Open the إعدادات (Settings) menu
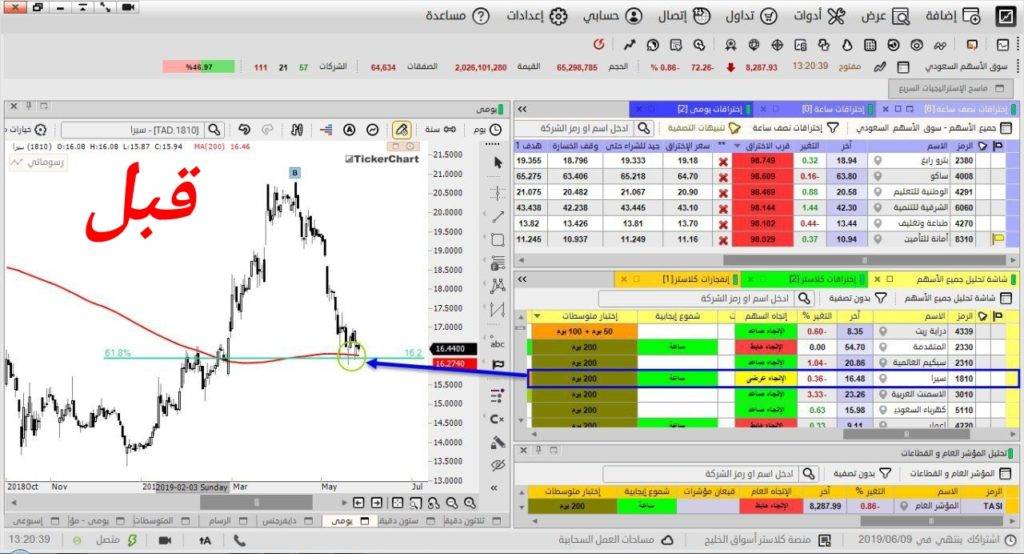The image size is (1024, 554). pos(537,16)
